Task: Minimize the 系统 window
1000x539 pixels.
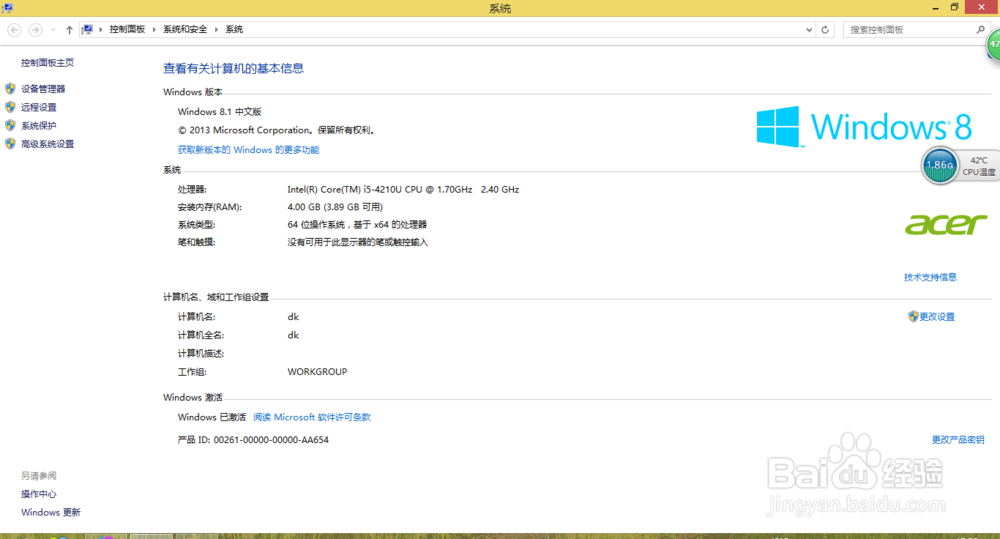Action: pos(935,8)
